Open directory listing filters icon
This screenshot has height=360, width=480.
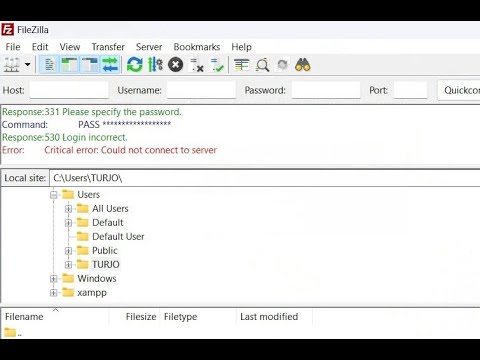(x=242, y=65)
